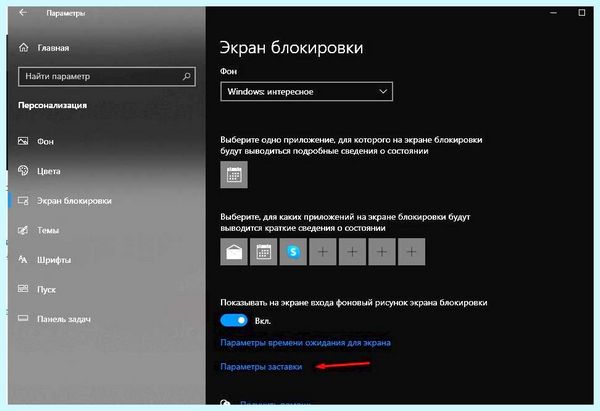Click the palette icon beside Цвета
600x411 pixels.
[23, 171]
